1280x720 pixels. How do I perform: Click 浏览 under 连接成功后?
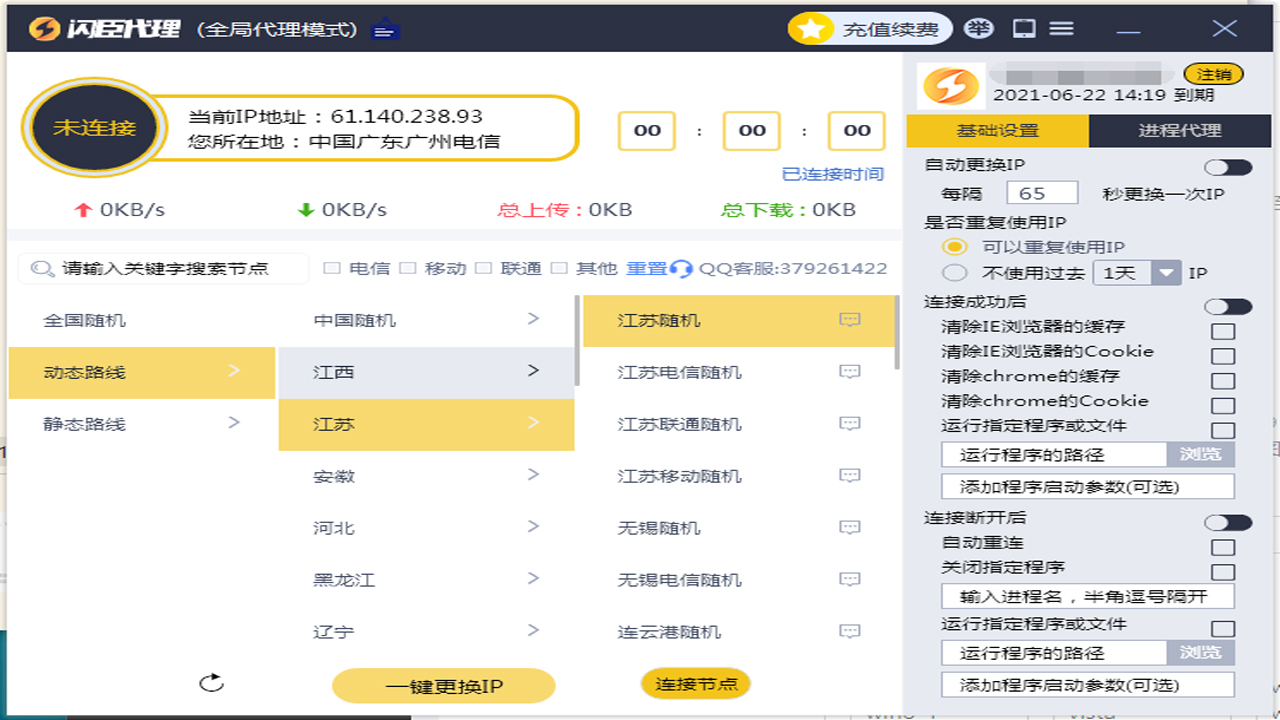click(1200, 454)
